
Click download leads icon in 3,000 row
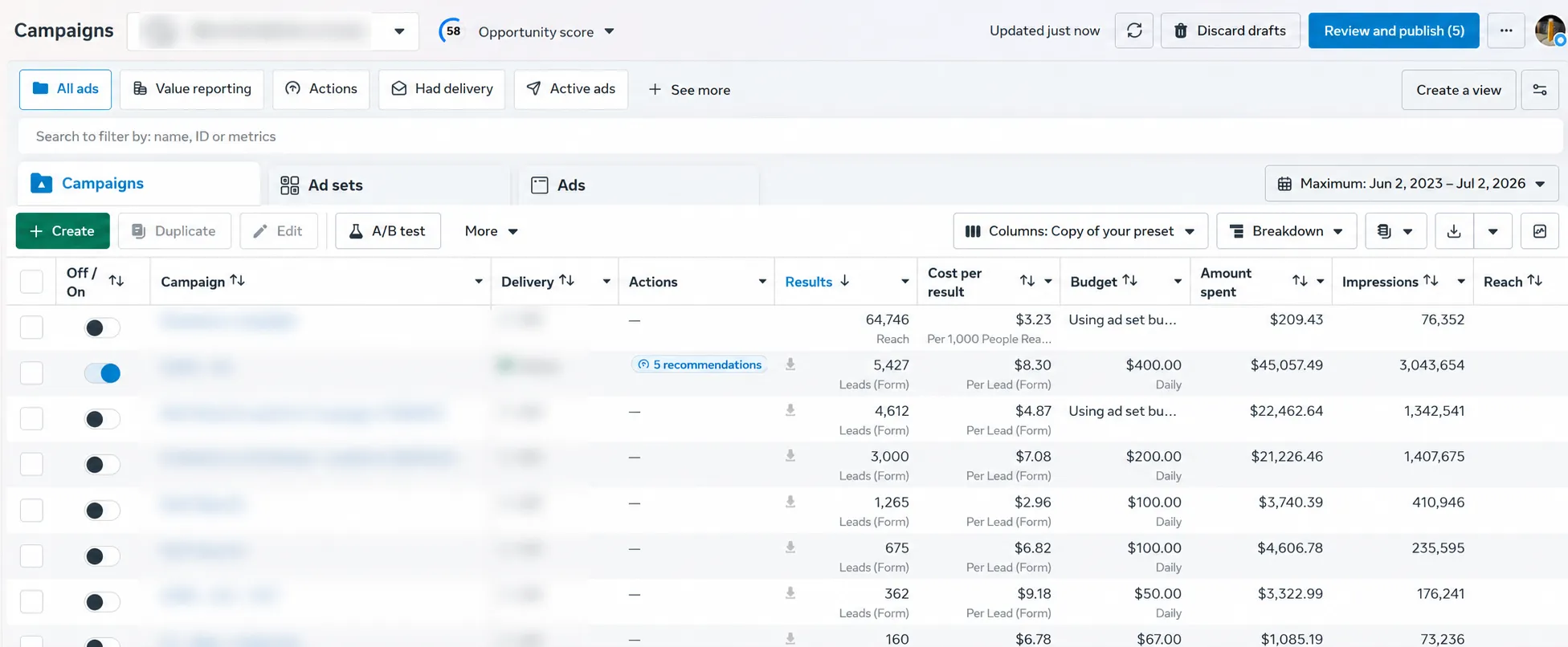pyautogui.click(x=790, y=456)
